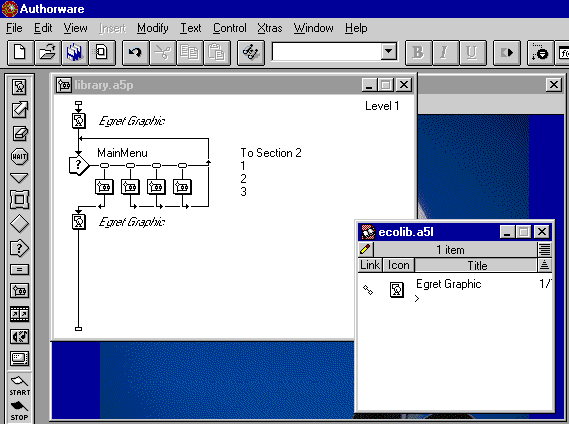Select the Decision diamond icon in palette
The height and width of the screenshot is (424, 569).
pyautogui.click(x=19, y=224)
